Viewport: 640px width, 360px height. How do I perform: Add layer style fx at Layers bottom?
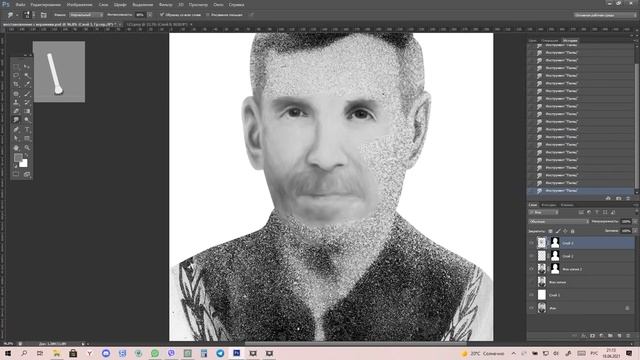(x=583, y=336)
